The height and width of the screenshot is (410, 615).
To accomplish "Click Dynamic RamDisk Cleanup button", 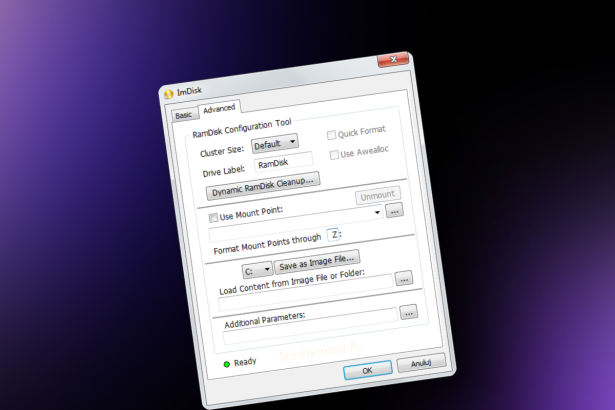I will [263, 186].
